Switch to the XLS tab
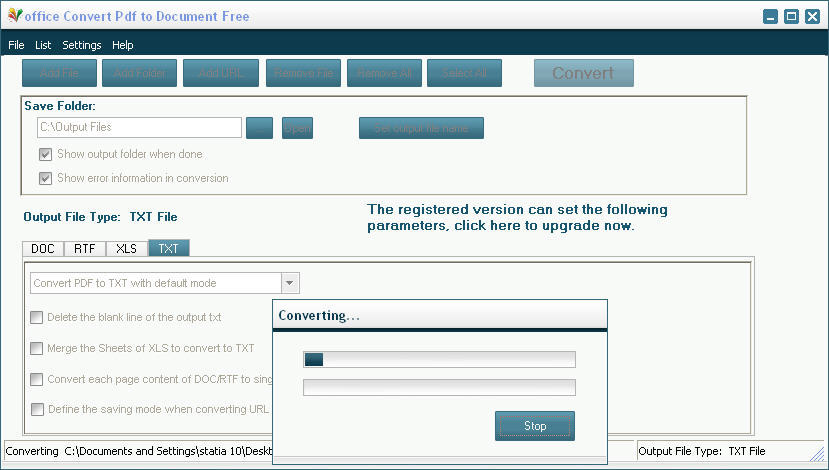829x470 pixels. [x=126, y=248]
